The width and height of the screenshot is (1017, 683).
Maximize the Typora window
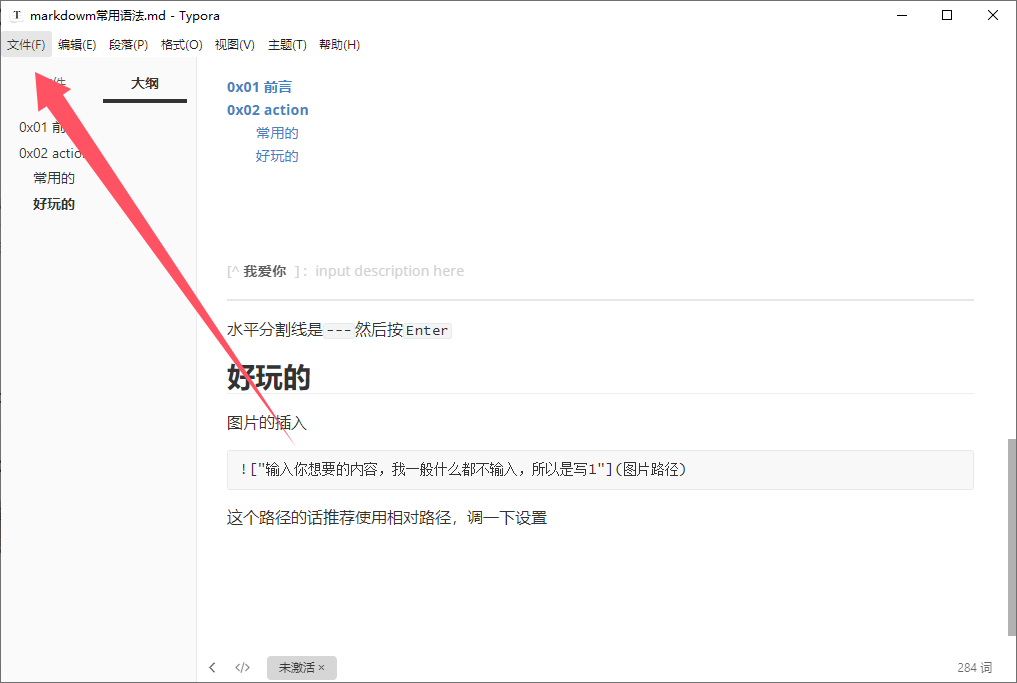coord(946,15)
